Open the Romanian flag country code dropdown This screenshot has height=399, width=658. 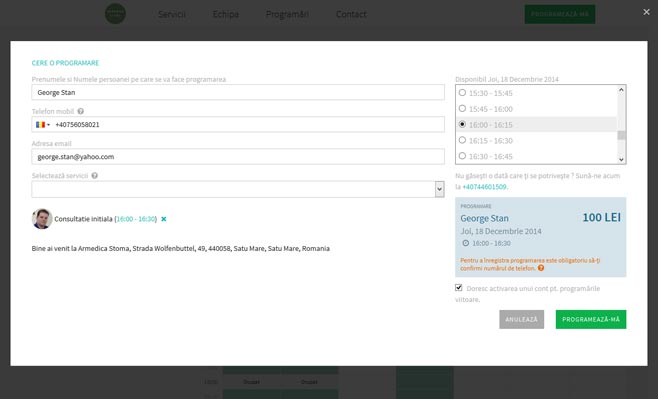[x=43, y=125]
